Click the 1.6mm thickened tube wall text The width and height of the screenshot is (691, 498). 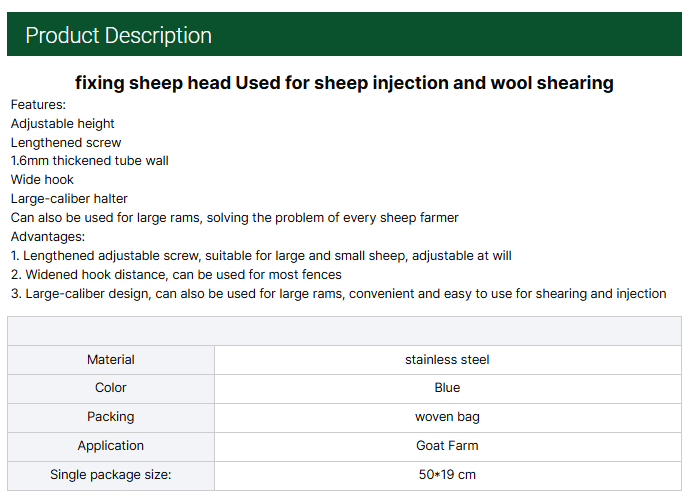[x=89, y=161]
